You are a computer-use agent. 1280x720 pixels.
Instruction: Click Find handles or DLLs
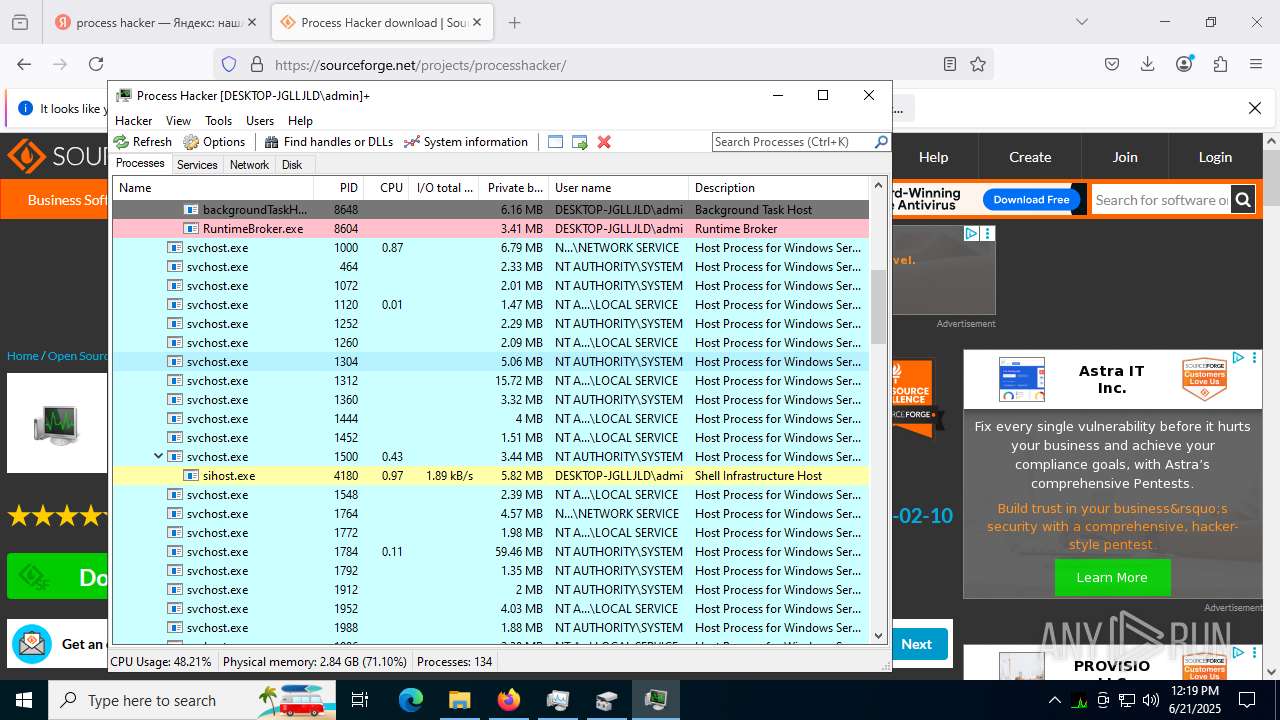(x=329, y=142)
